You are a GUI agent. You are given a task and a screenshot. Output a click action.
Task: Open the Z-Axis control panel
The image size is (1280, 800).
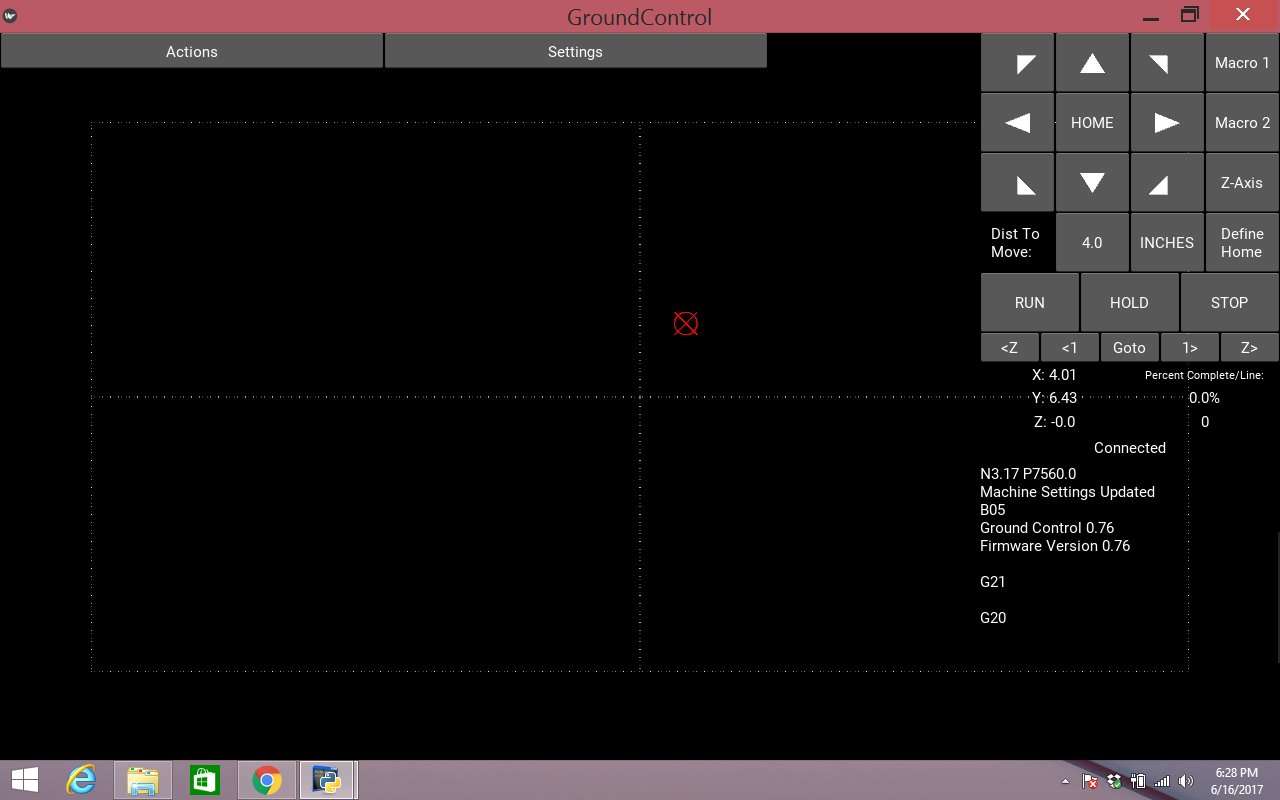pyautogui.click(x=1241, y=182)
